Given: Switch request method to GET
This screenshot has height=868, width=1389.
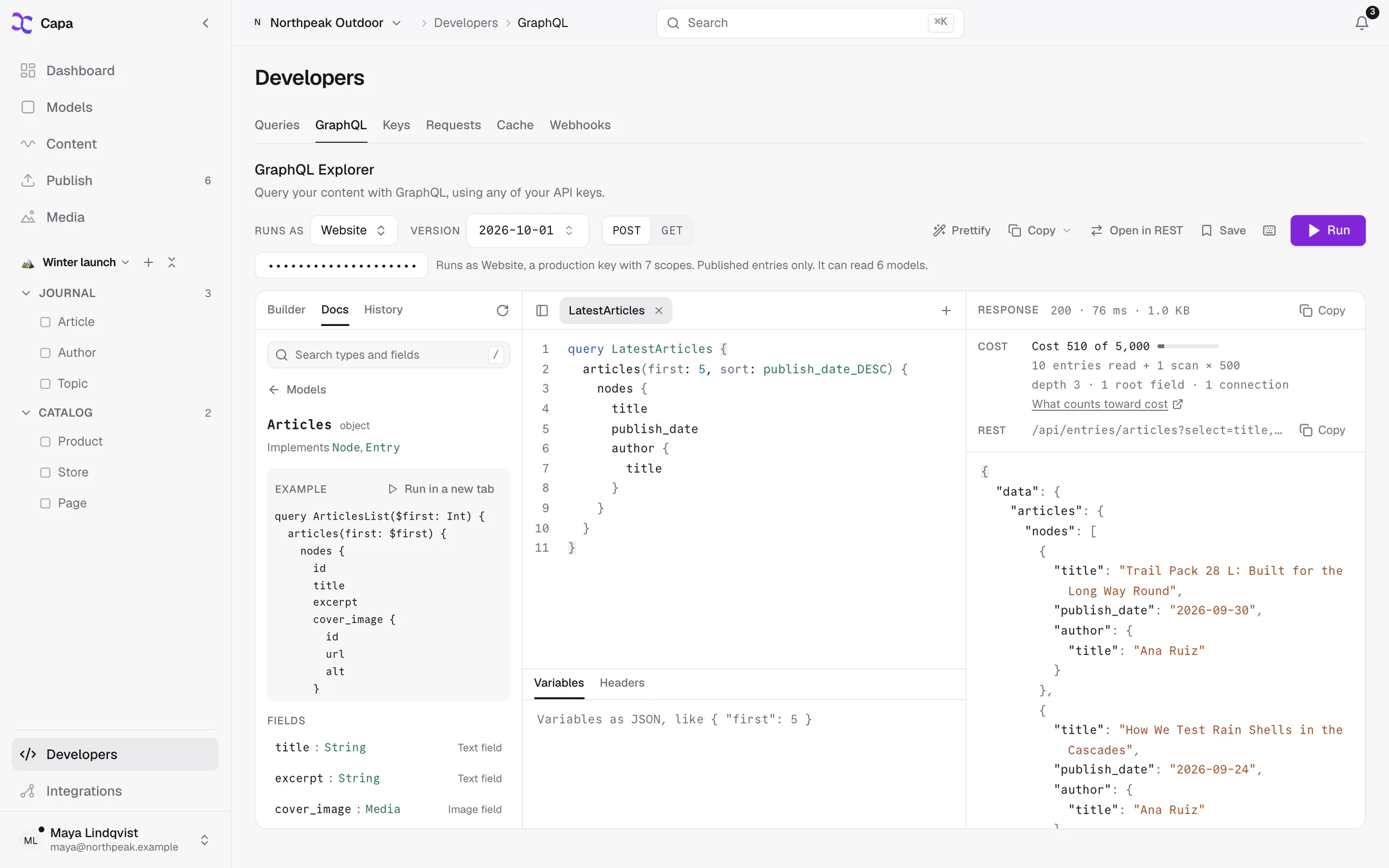Looking at the screenshot, I should pyautogui.click(x=671, y=230).
